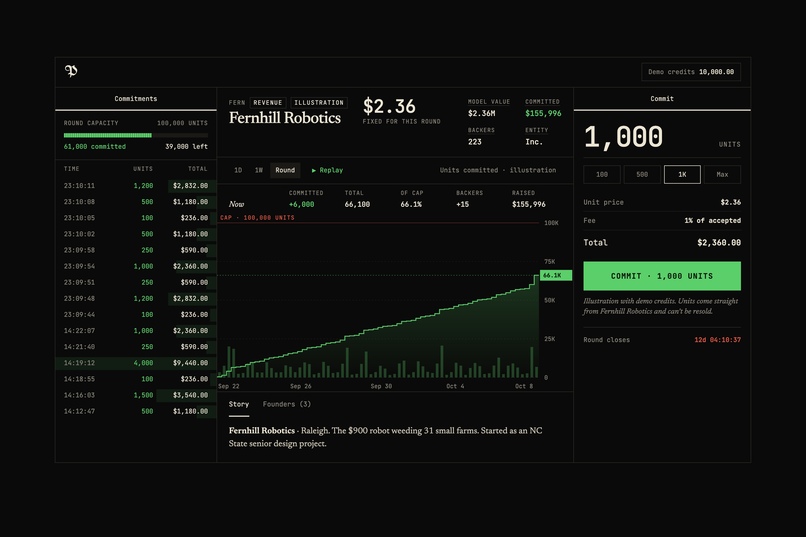Click the $2,360.00 total amount
The width and height of the screenshot is (806, 537).
click(719, 243)
